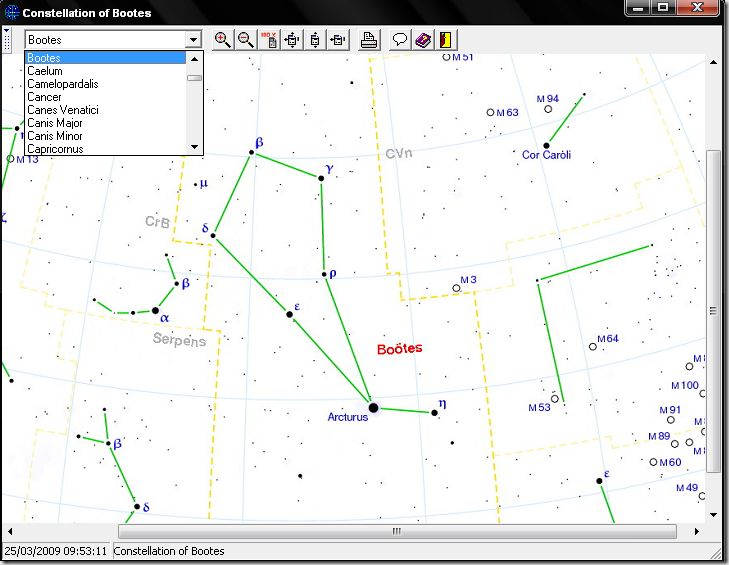Select Bootes in the dropdown list
Image resolution: width=729 pixels, height=565 pixels.
[x=106, y=58]
